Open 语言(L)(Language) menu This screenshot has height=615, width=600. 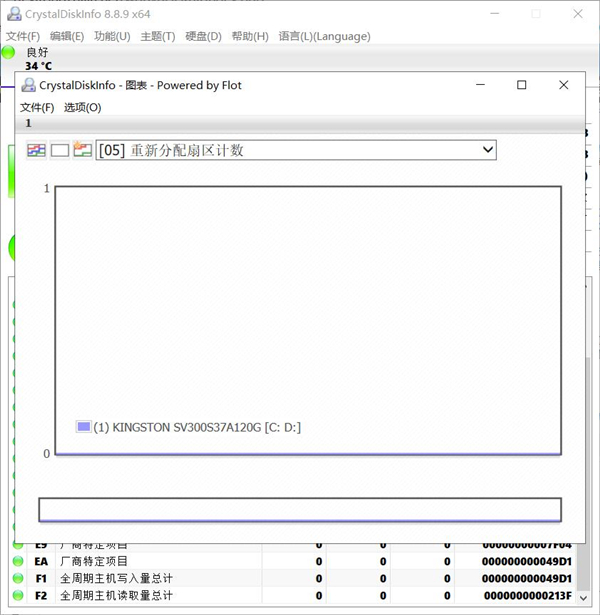[324, 36]
